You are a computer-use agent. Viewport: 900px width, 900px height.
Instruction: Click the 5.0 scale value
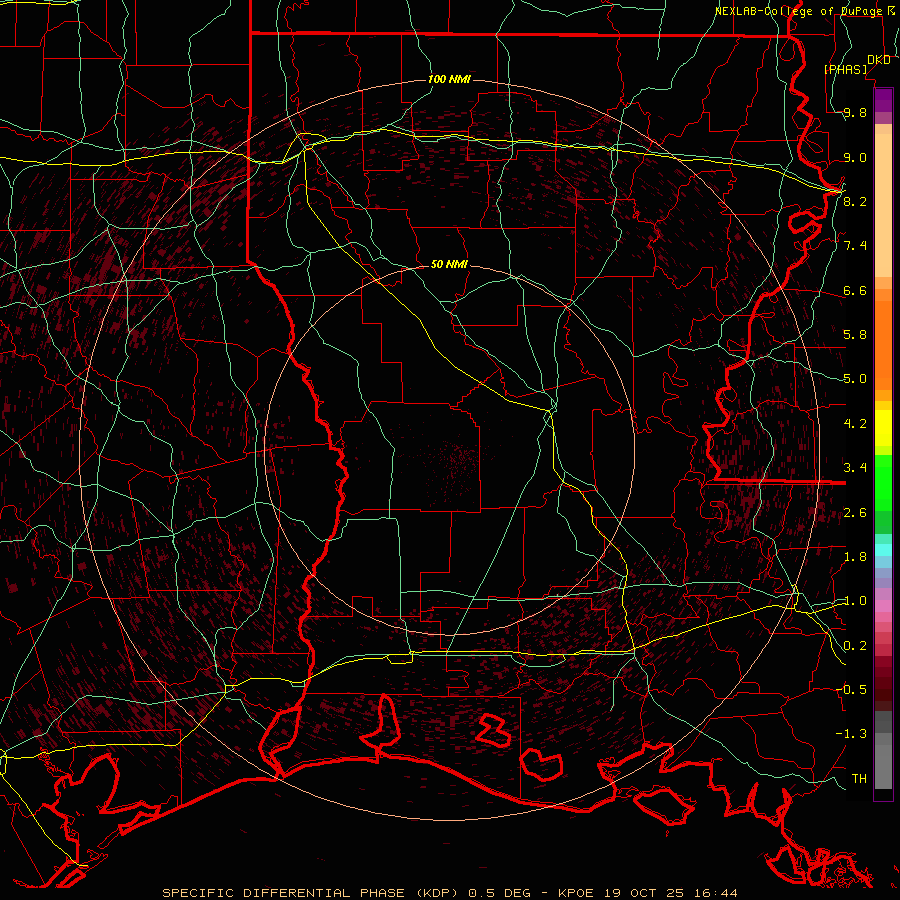point(855,379)
